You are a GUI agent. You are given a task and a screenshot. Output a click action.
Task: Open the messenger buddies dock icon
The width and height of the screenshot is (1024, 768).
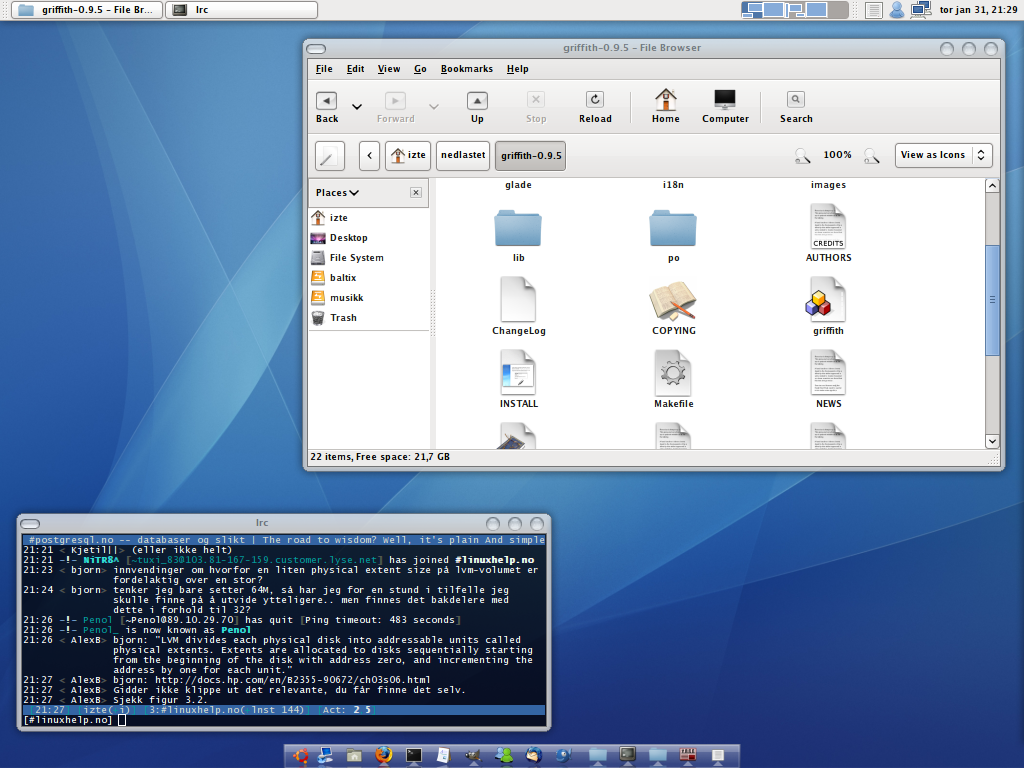click(504, 756)
